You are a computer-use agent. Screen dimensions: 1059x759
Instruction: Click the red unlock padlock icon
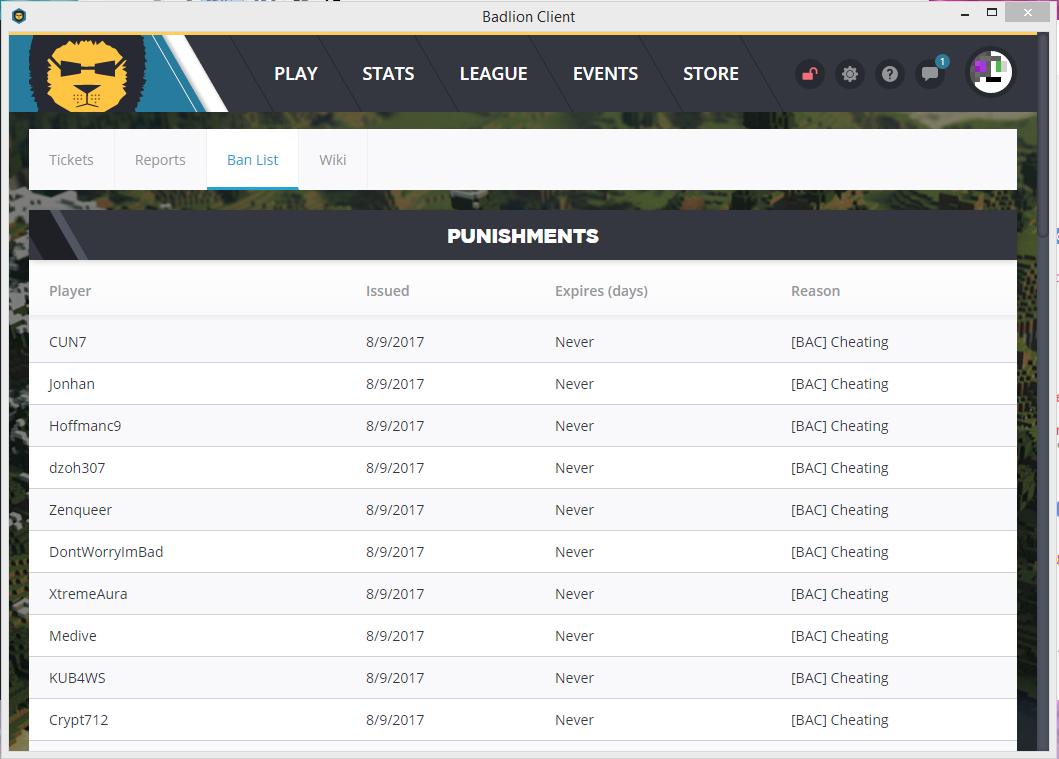pos(810,74)
